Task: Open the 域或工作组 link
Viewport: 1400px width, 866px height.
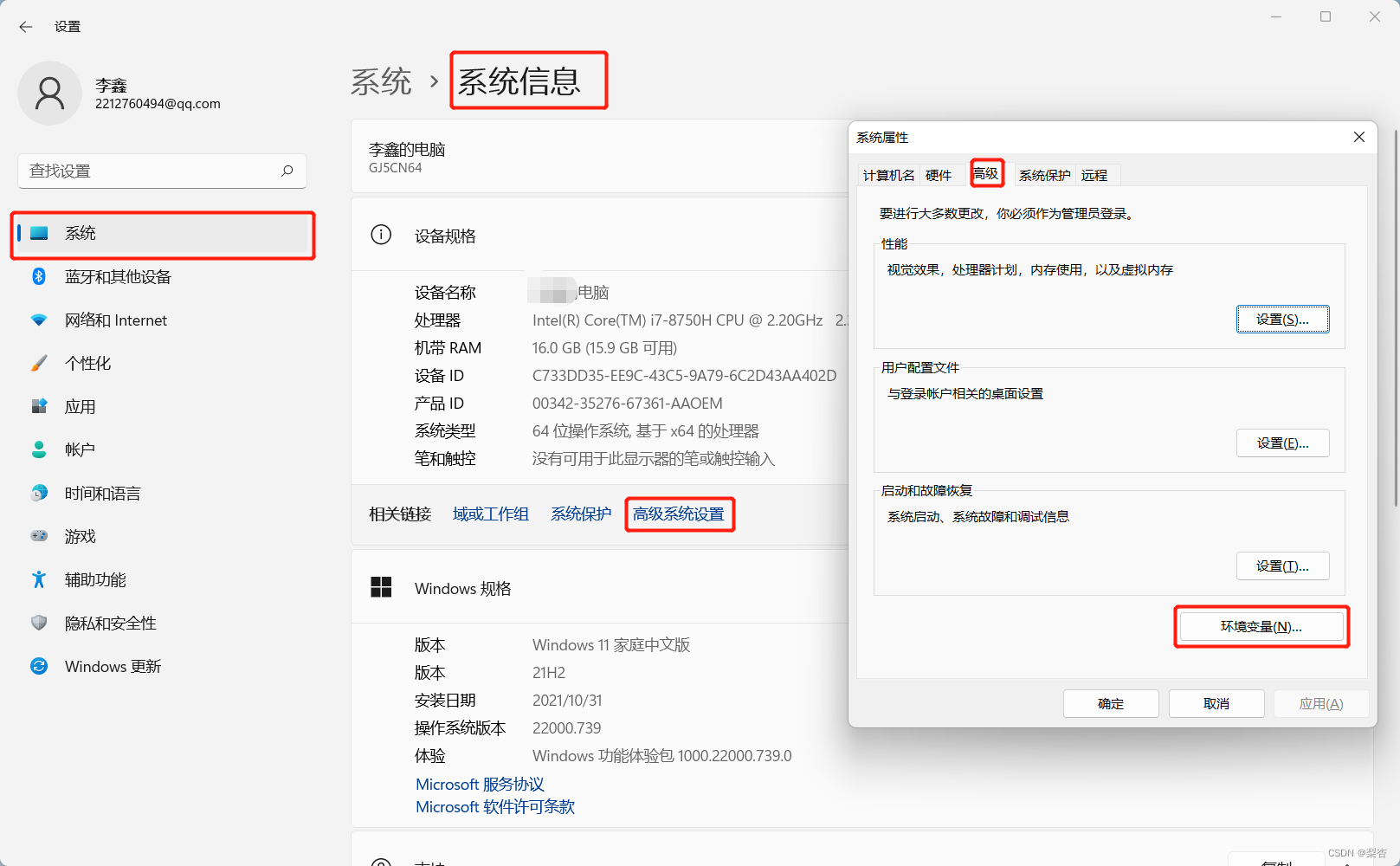Action: pos(491,514)
